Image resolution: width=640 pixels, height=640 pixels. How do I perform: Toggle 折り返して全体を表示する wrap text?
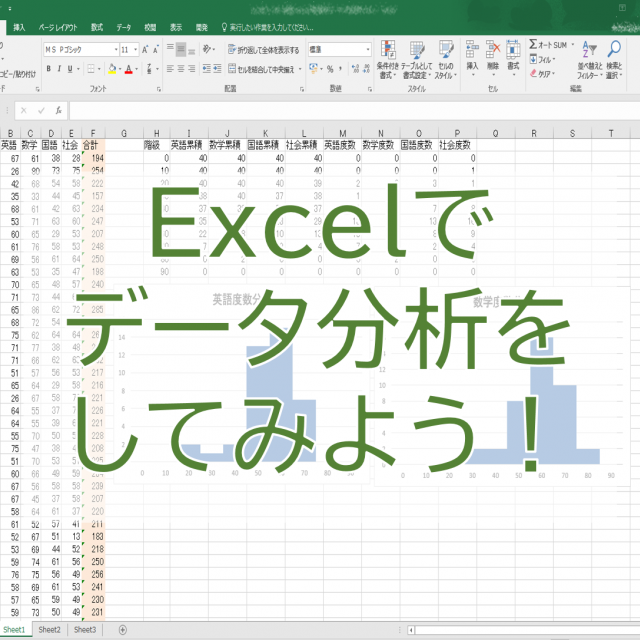pos(263,50)
